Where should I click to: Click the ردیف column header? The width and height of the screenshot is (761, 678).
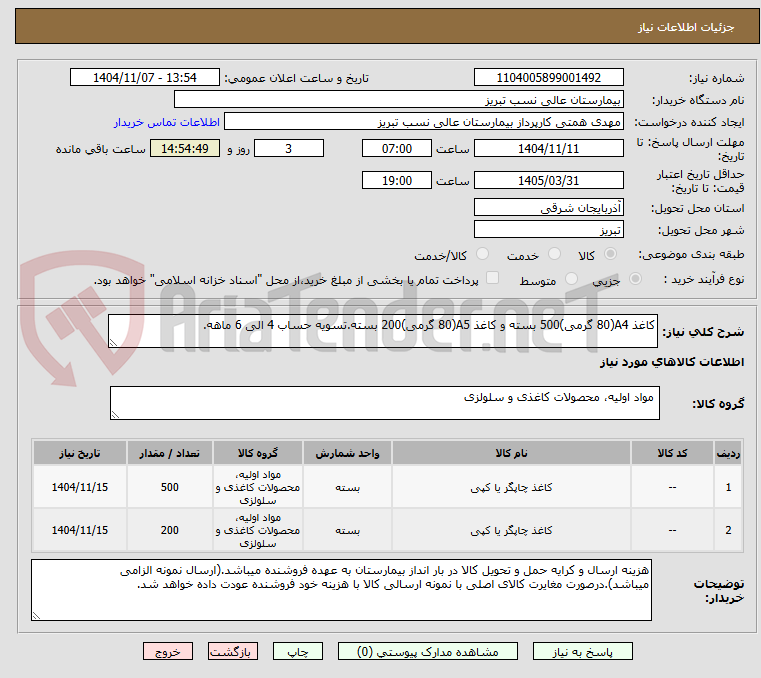click(728, 453)
